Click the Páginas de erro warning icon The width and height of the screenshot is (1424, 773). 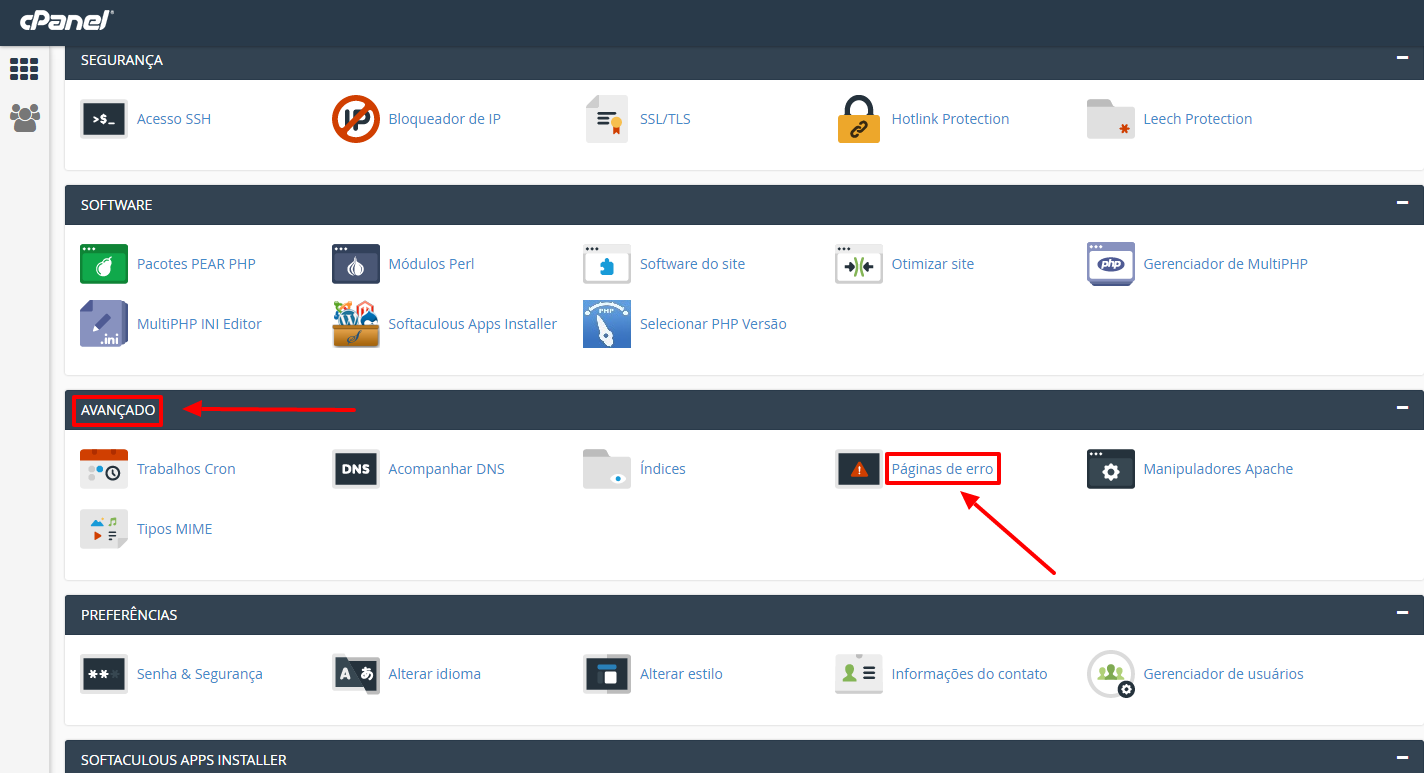859,469
